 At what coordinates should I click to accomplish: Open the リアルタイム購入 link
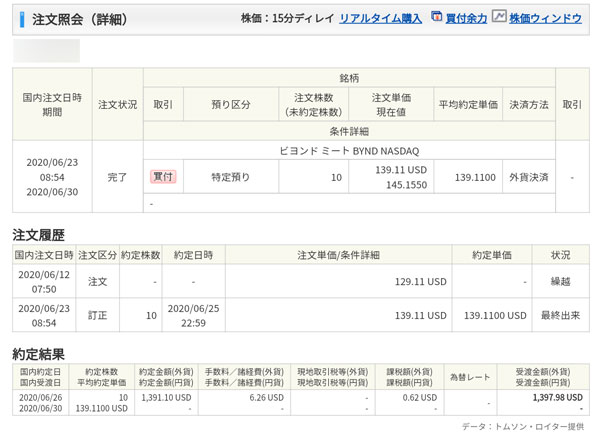pyautogui.click(x=380, y=18)
